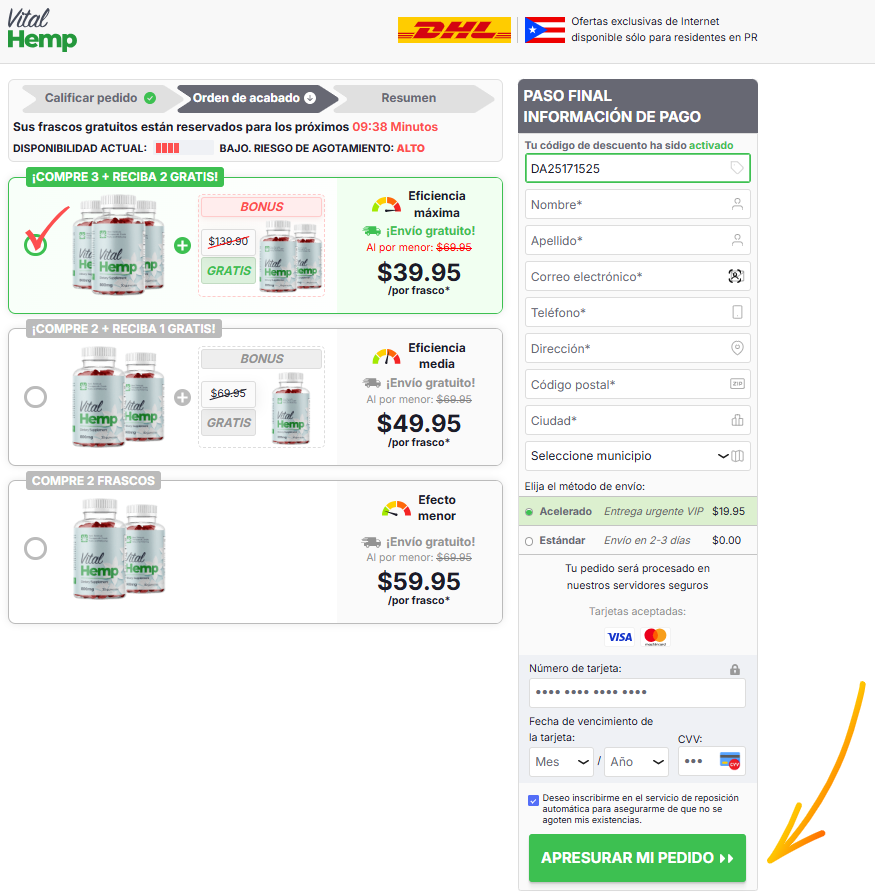Open the Seleccione municipio dropdown
The height and width of the screenshot is (894, 875).
[637, 456]
